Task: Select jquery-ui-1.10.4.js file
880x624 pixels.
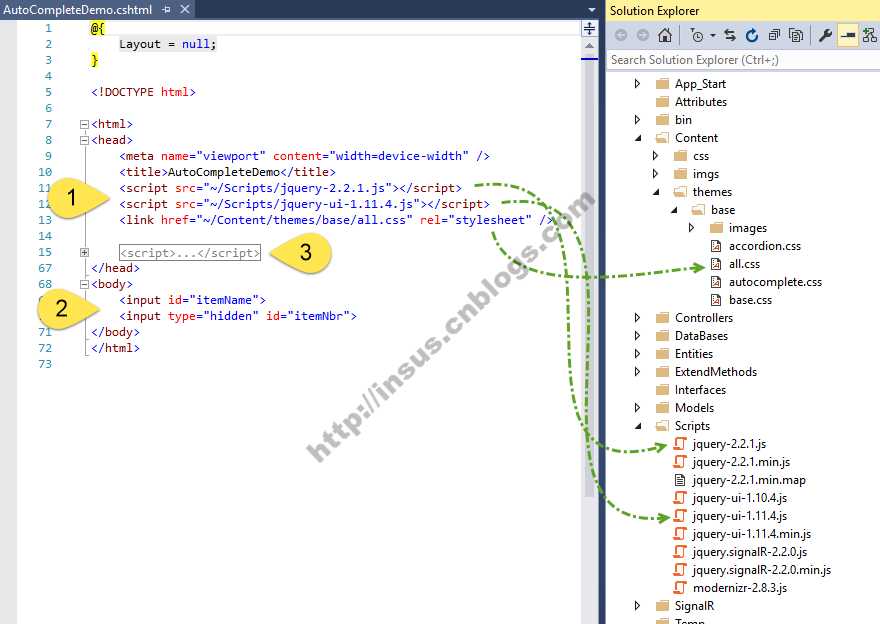Action: point(739,498)
